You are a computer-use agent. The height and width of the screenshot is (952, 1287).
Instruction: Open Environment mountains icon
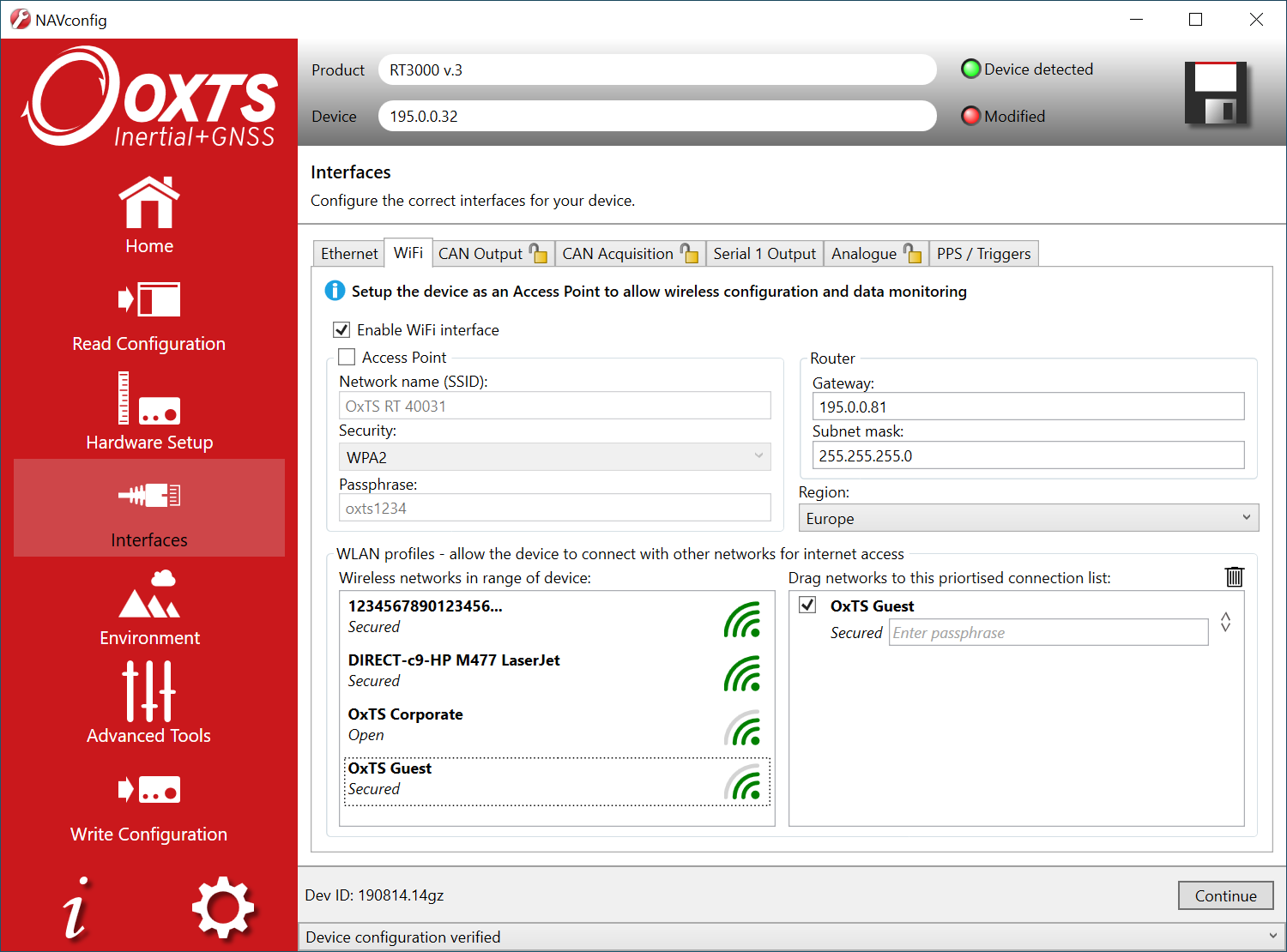coord(149,593)
